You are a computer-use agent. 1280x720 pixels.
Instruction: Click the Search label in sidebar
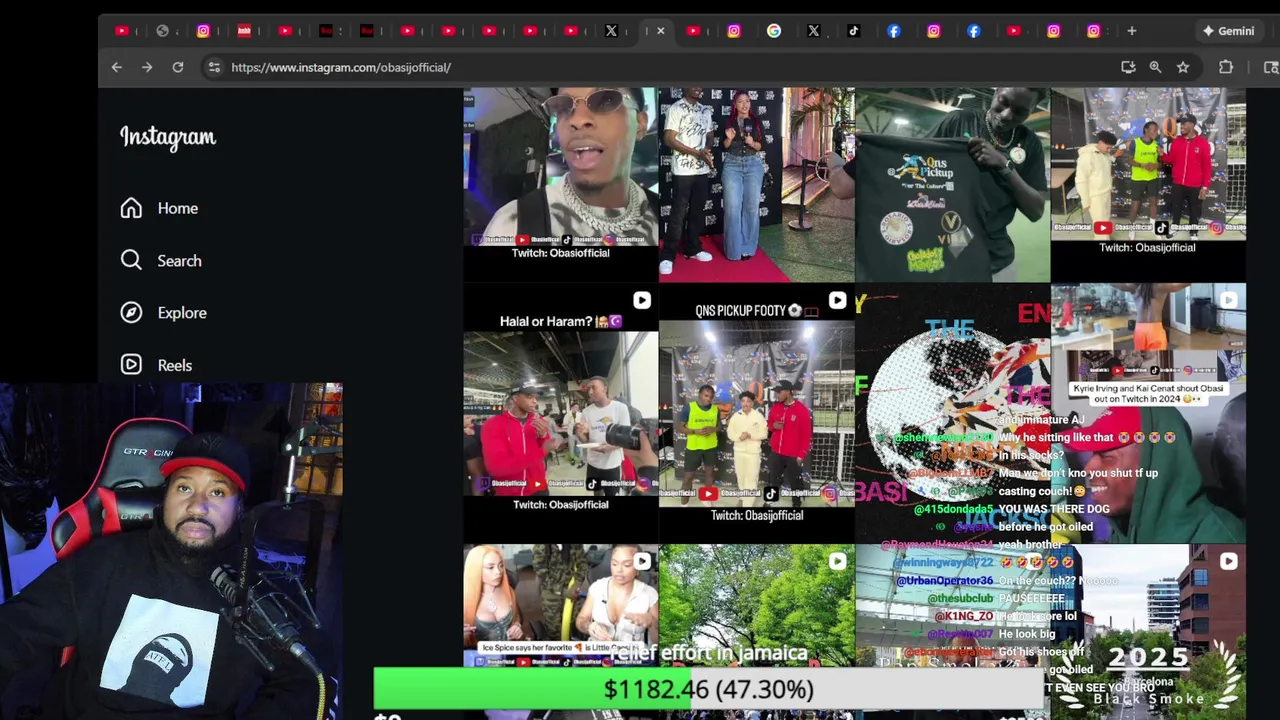click(x=179, y=260)
